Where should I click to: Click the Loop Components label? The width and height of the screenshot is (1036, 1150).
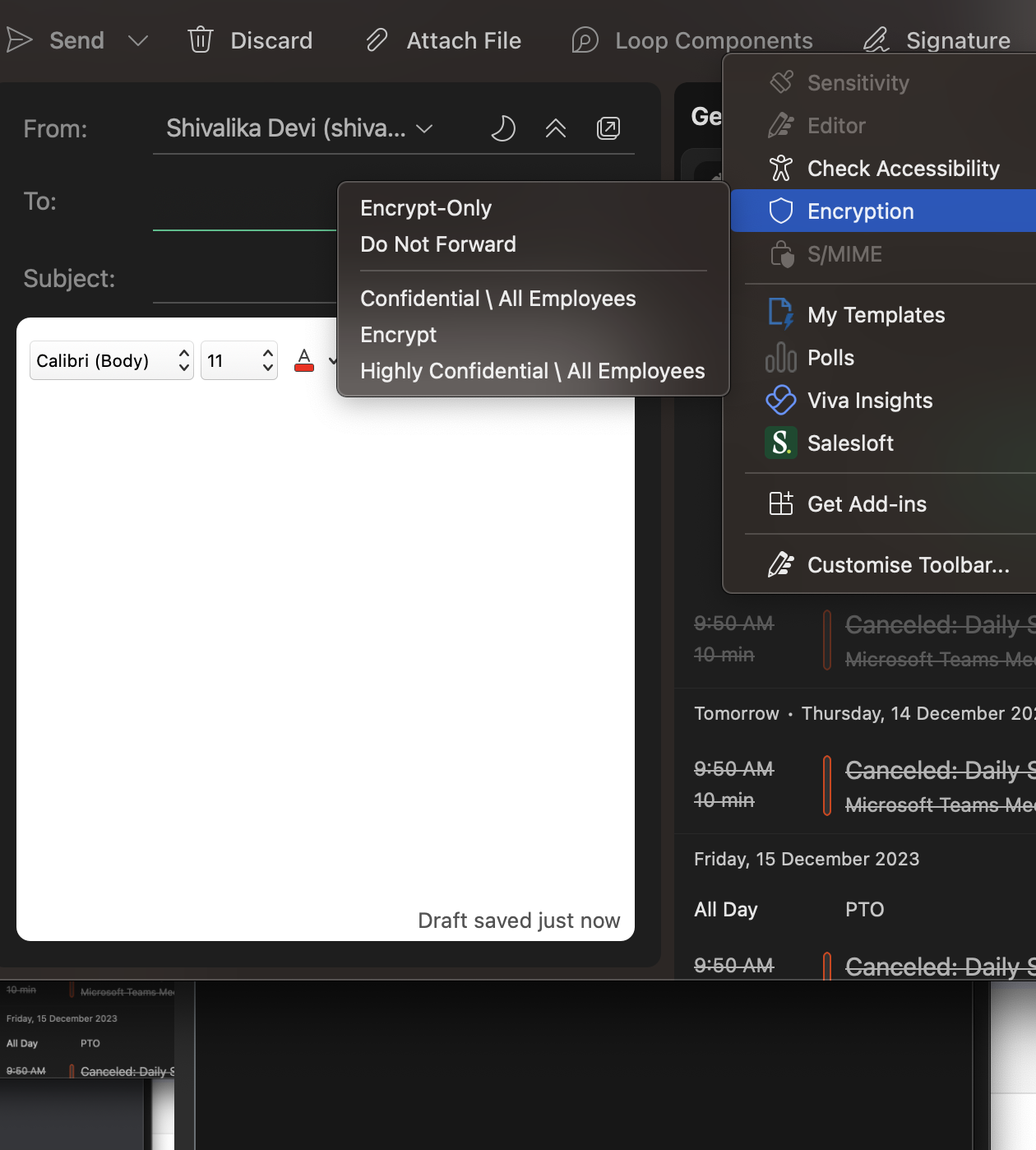[714, 40]
